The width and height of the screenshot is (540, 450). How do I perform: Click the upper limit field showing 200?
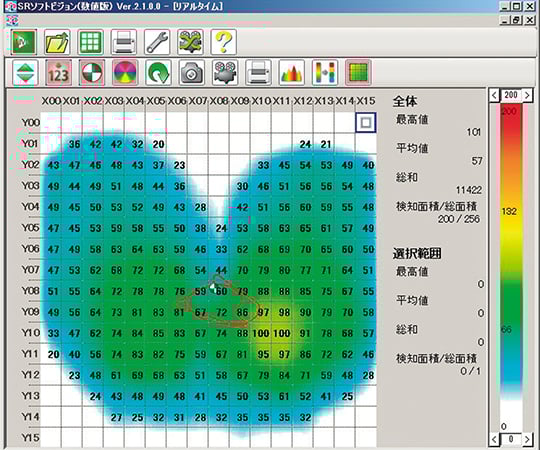pos(511,95)
